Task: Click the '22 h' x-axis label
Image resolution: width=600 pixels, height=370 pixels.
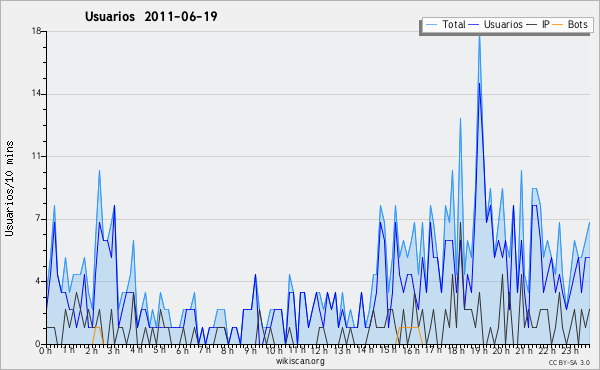Action: 546,351
